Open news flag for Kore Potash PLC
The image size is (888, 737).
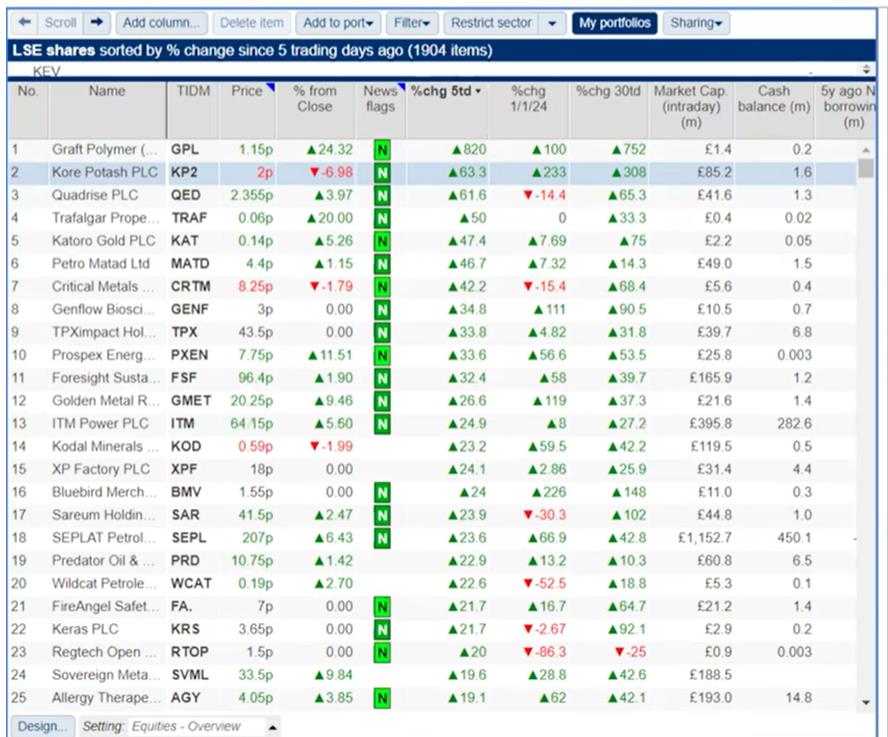[382, 173]
